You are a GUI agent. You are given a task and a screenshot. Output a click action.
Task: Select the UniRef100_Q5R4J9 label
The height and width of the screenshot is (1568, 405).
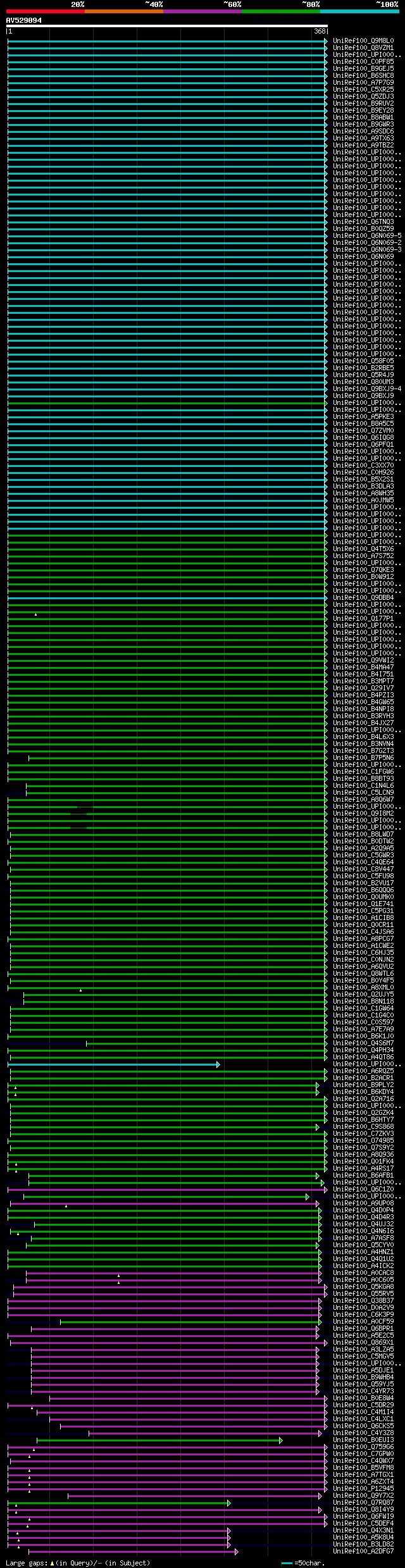click(363, 375)
